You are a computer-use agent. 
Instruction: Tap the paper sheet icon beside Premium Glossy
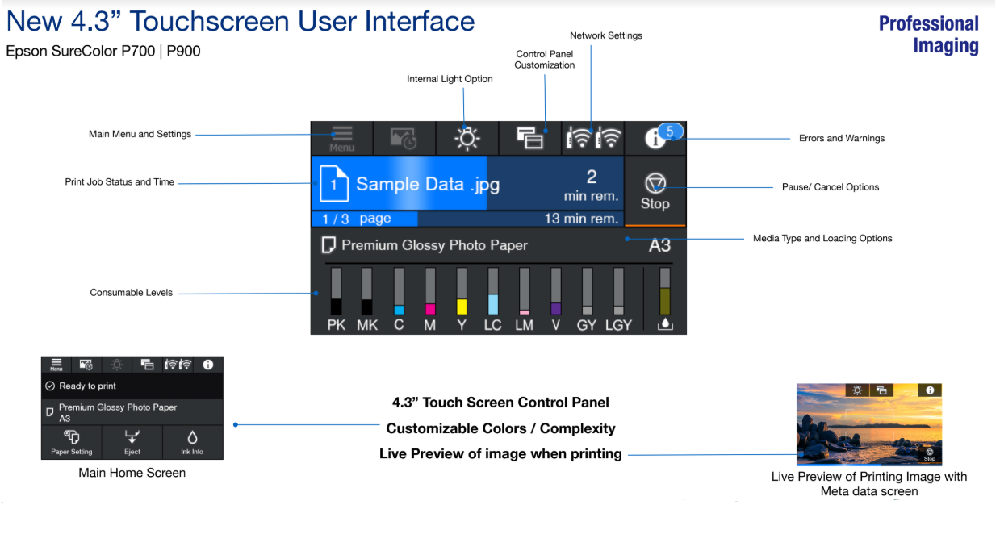pyautogui.click(x=328, y=245)
